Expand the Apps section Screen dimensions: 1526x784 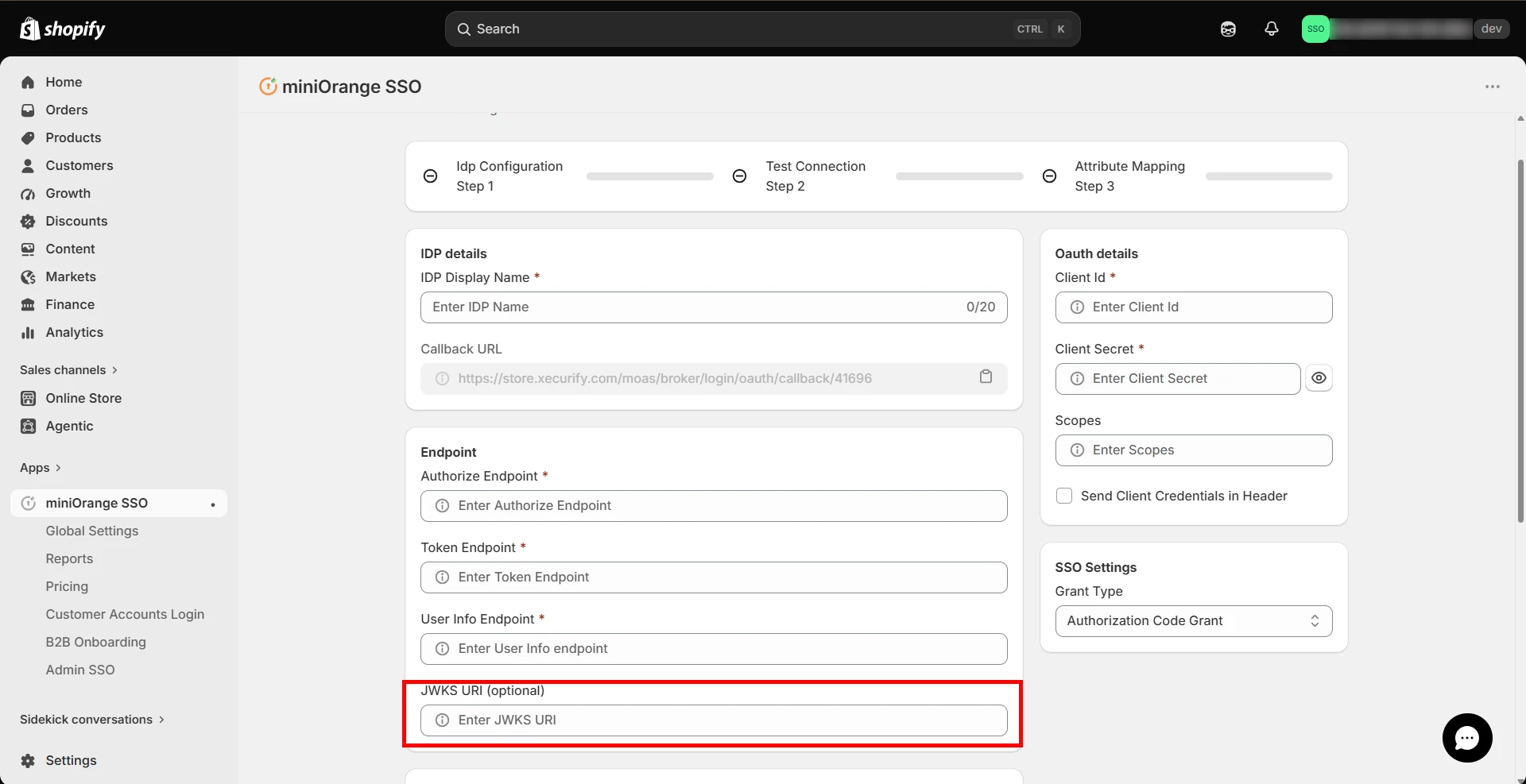[41, 468]
